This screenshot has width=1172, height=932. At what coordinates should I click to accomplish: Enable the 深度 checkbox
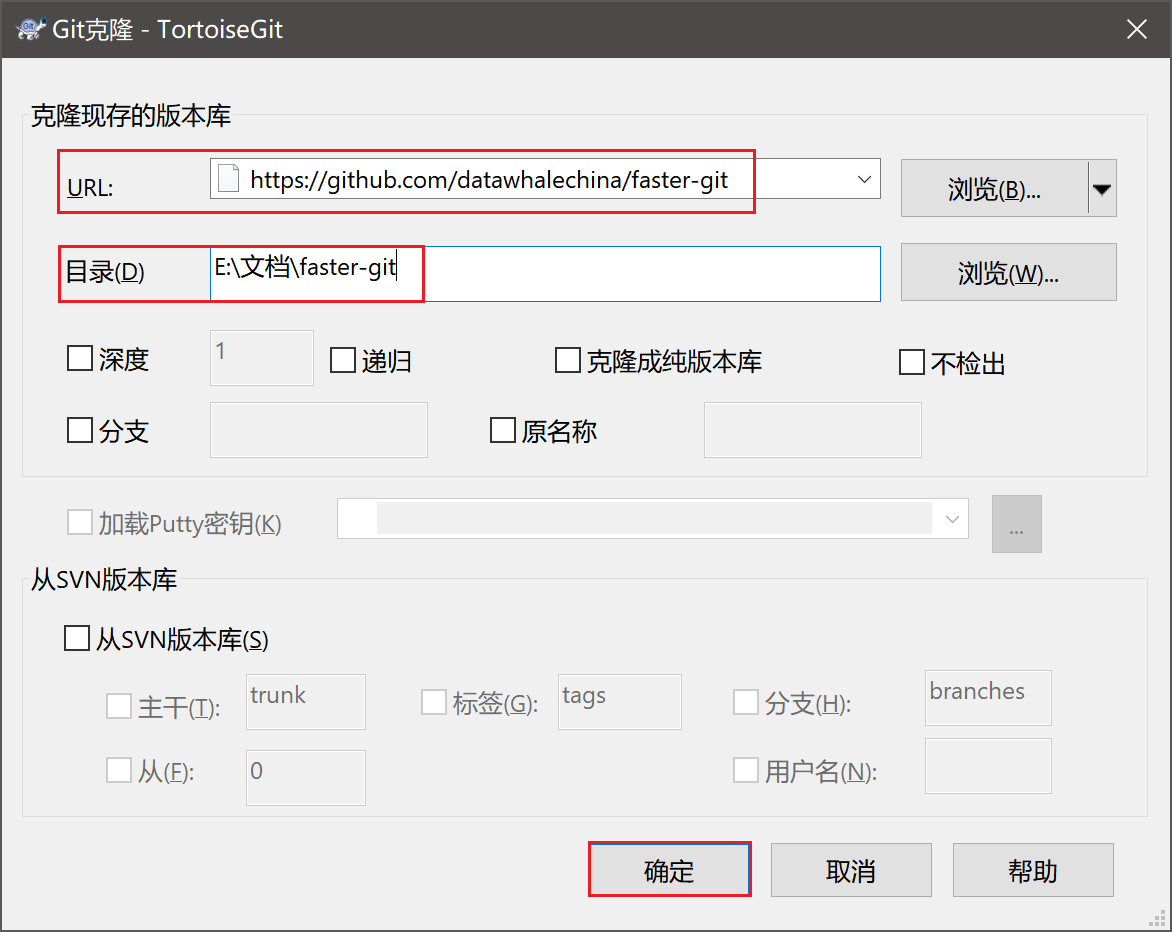80,359
